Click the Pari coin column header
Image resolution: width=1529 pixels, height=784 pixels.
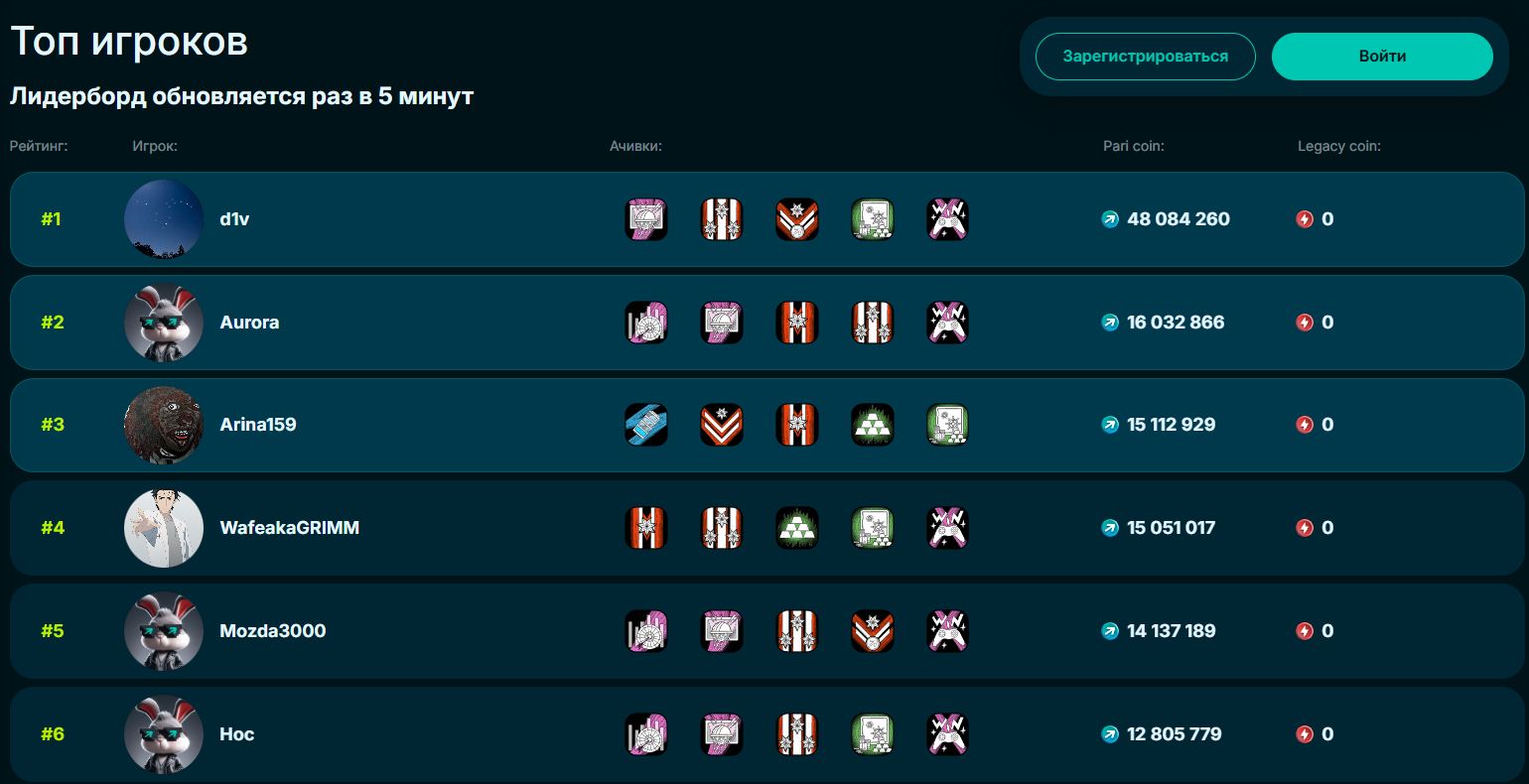[x=1134, y=146]
